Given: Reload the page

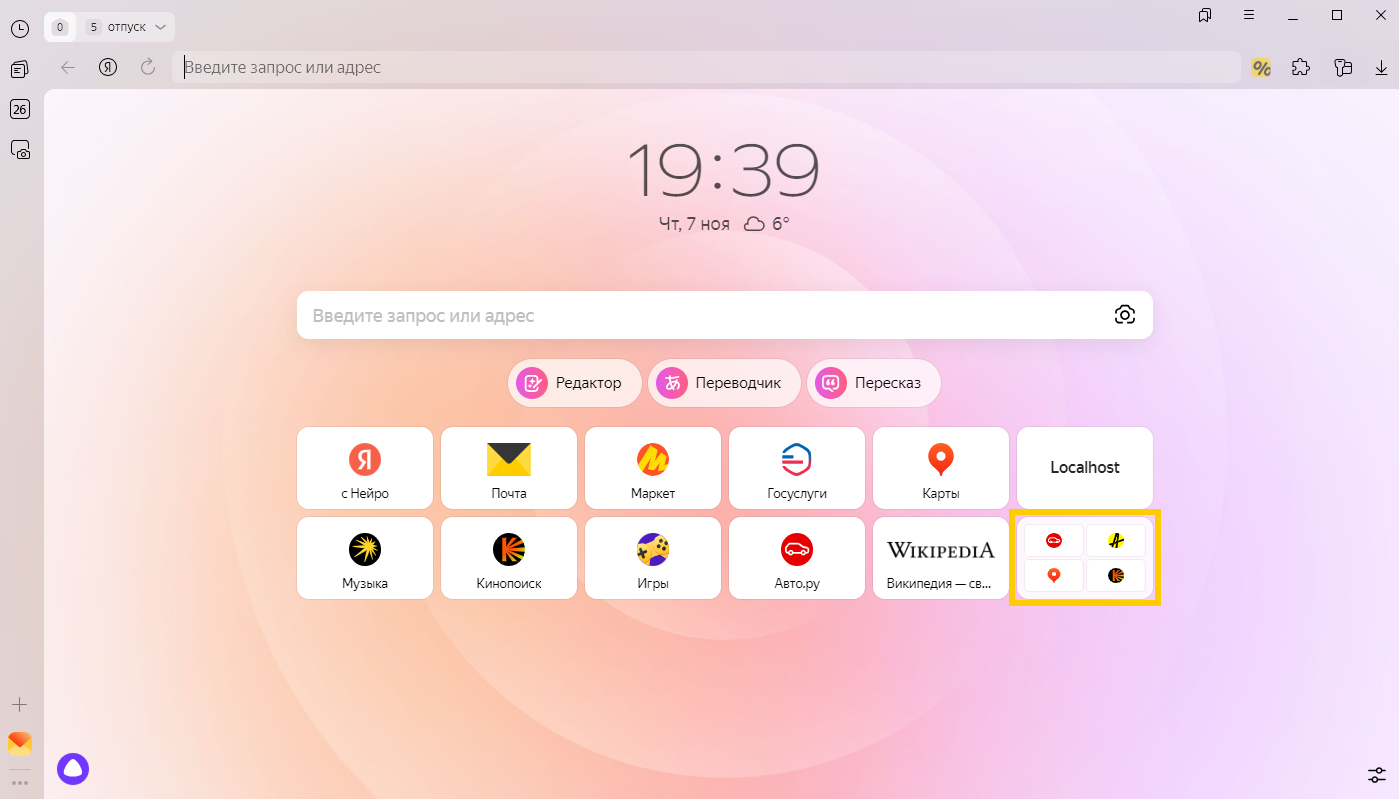Looking at the screenshot, I should 148,67.
